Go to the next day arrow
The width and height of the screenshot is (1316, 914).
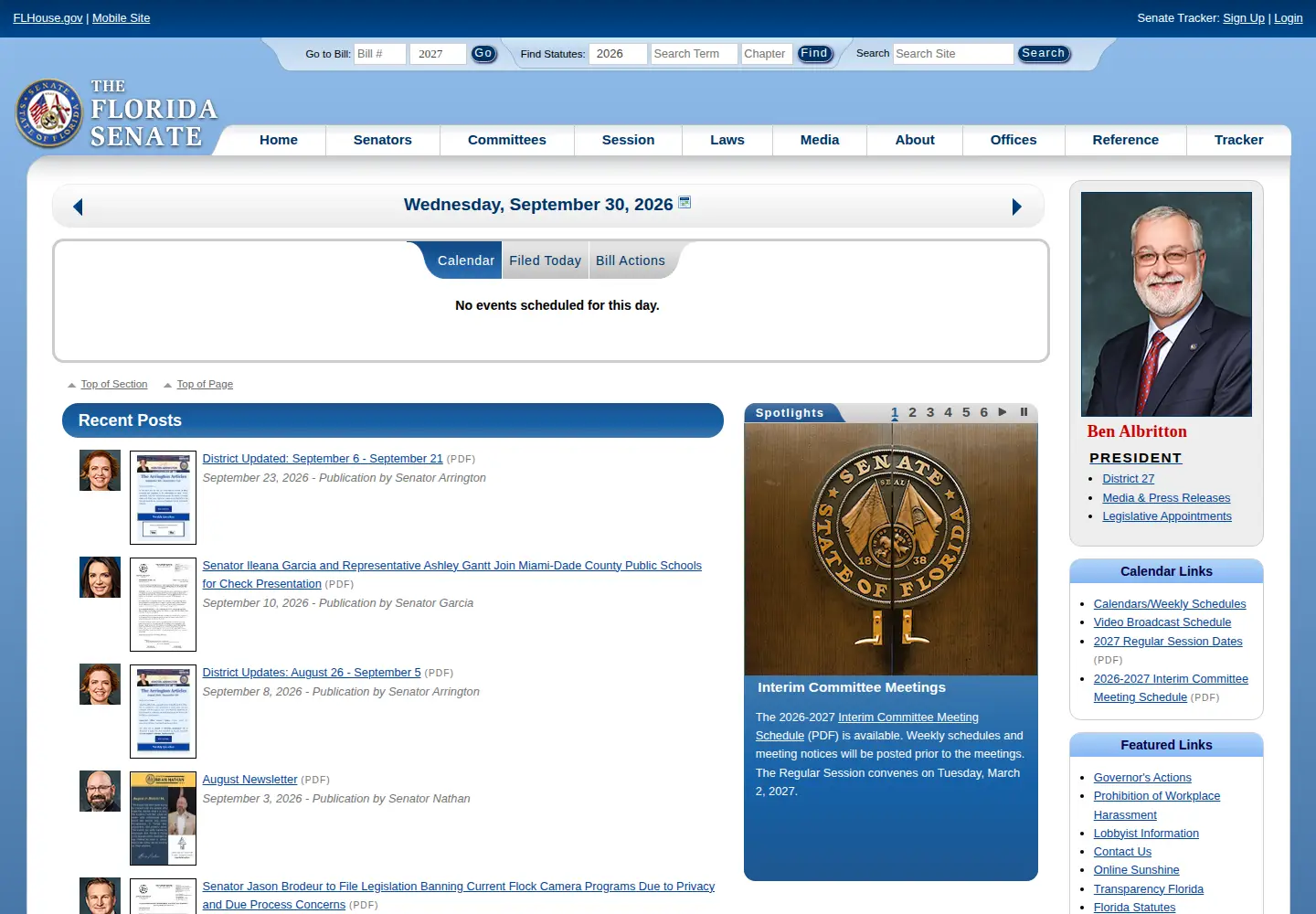coord(1016,207)
